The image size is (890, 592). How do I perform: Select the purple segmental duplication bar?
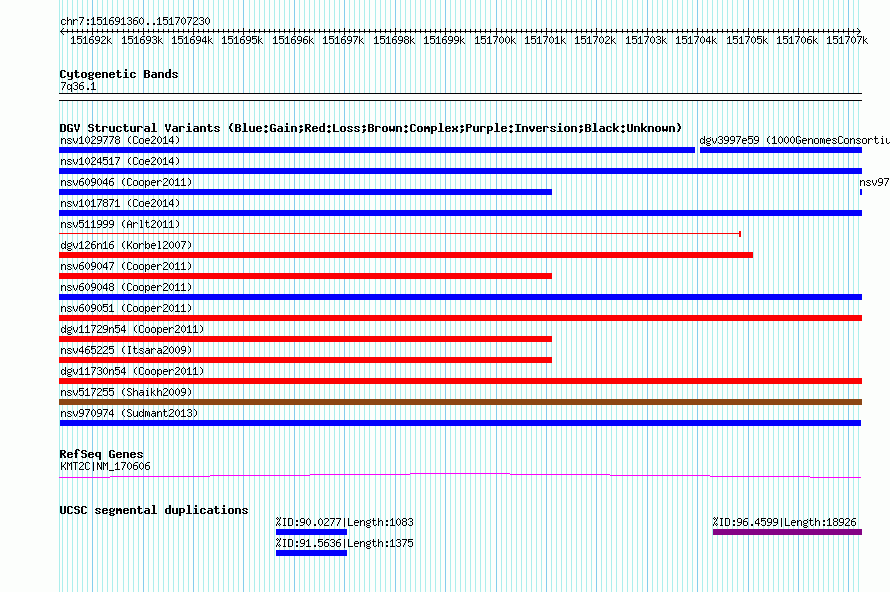click(x=787, y=532)
